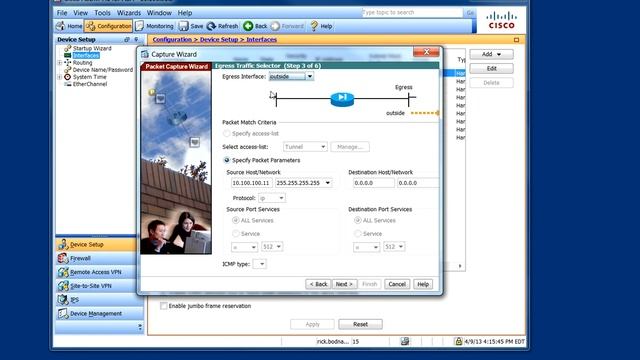This screenshot has height=360, width=640.
Task: Click the Device Management pane icon
Action: tap(62, 313)
